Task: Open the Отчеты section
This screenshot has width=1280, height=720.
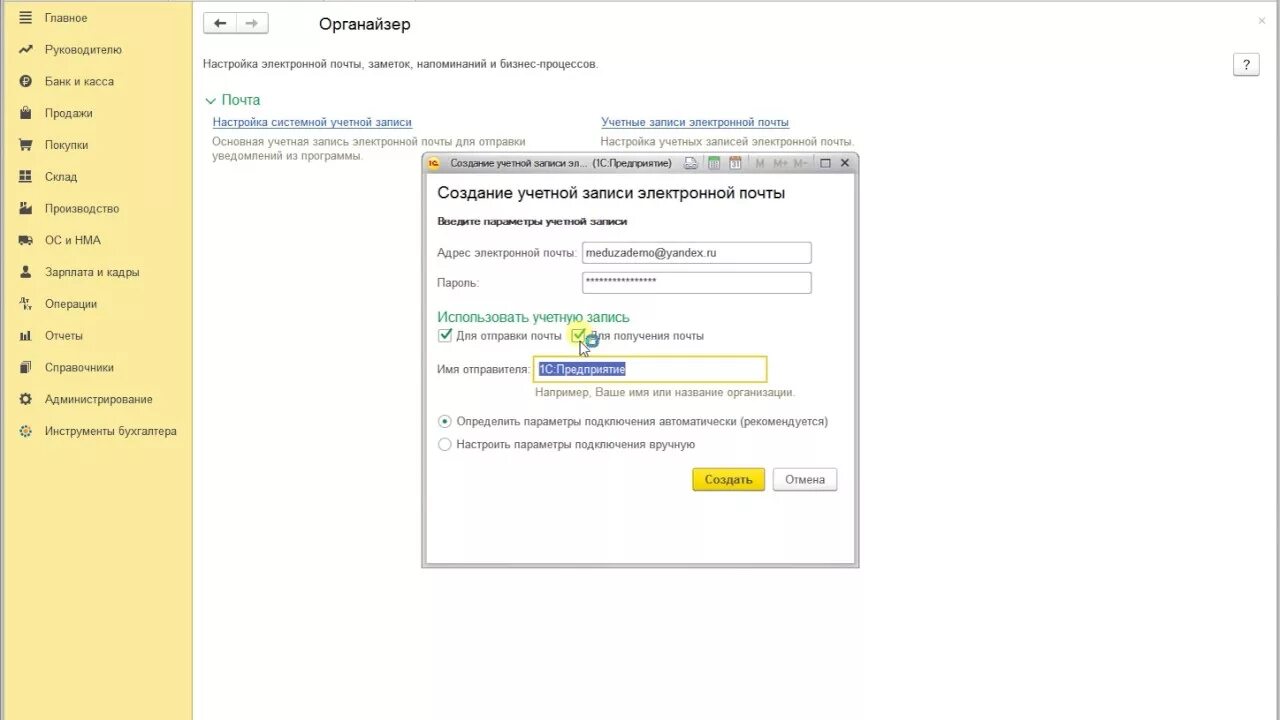Action: click(x=63, y=336)
